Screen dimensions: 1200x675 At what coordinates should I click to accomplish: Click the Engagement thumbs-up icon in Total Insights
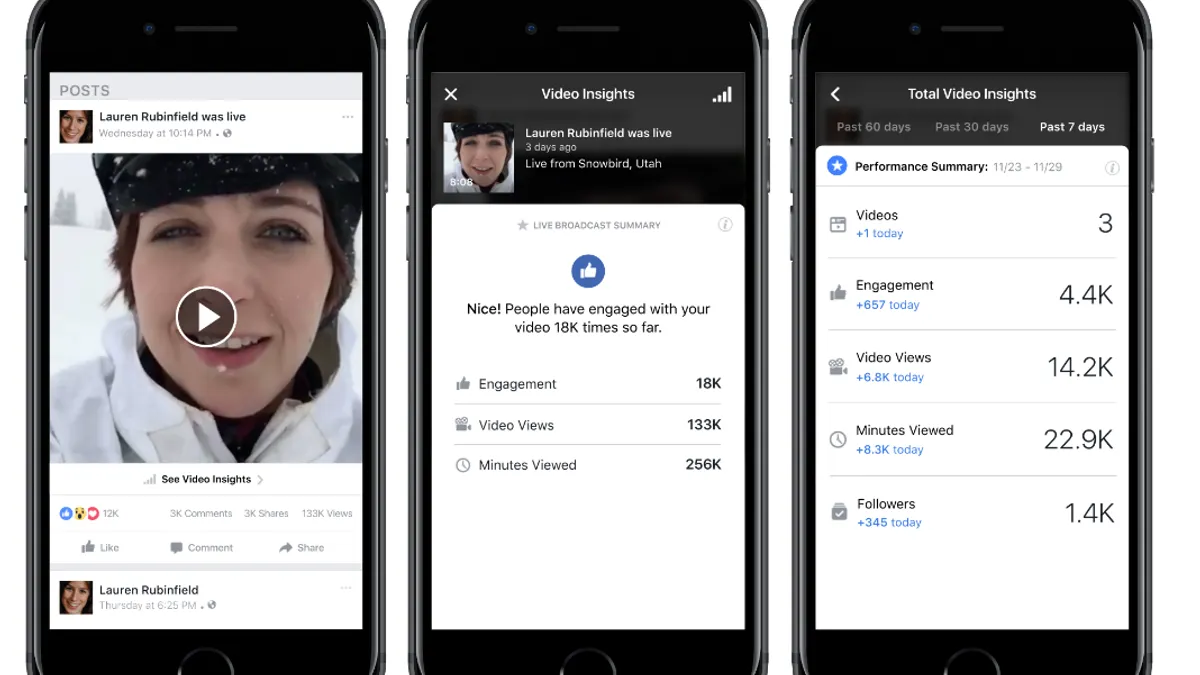[x=838, y=294]
